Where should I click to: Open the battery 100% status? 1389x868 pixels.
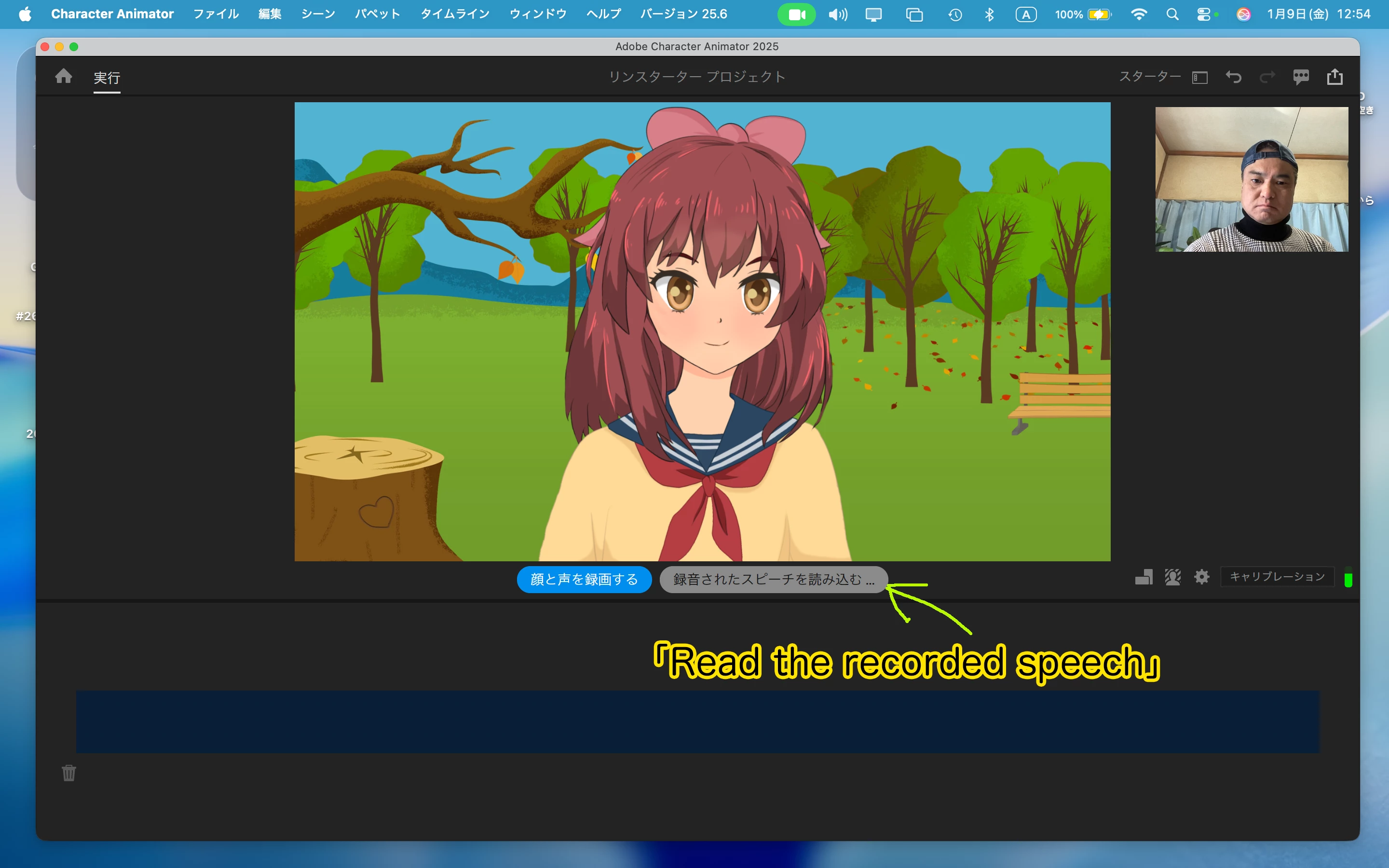(1083, 14)
